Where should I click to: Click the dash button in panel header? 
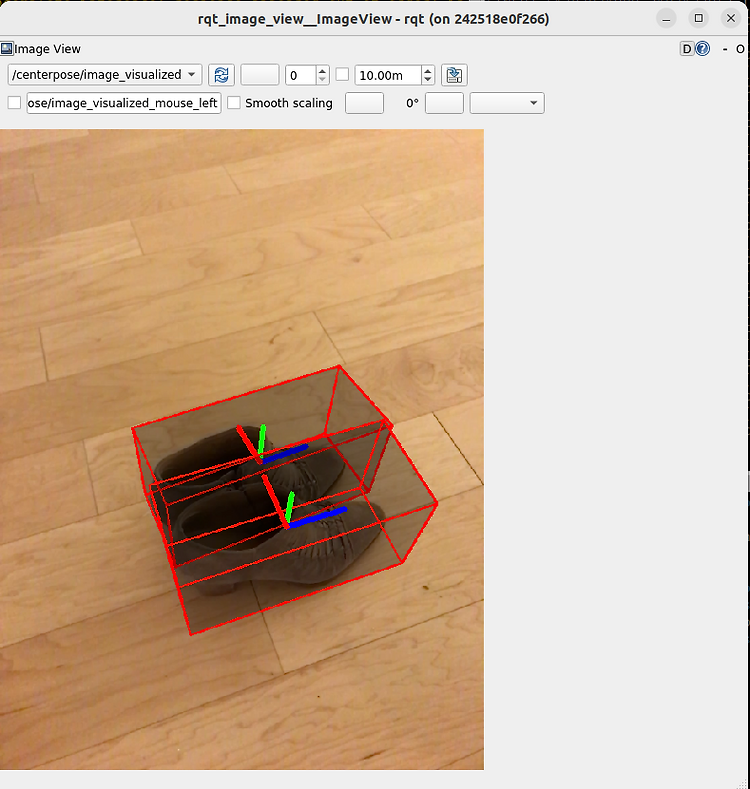click(725, 49)
